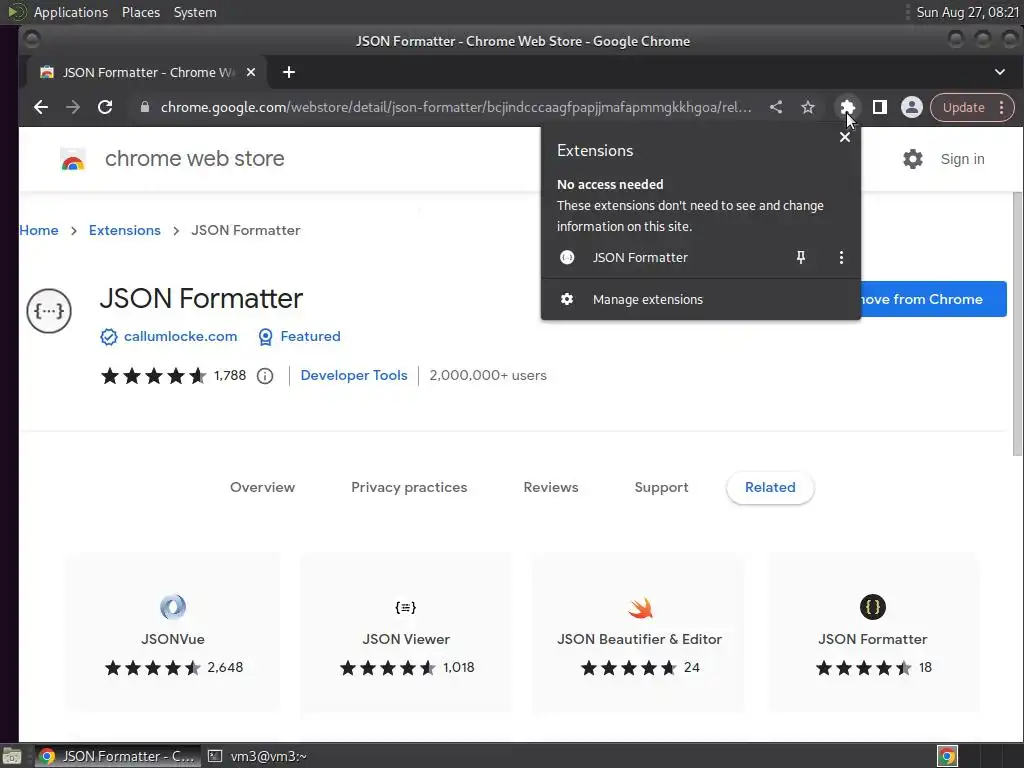Image resolution: width=1024 pixels, height=768 pixels.
Task: Go to Home breadcrumb link
Action: point(39,230)
